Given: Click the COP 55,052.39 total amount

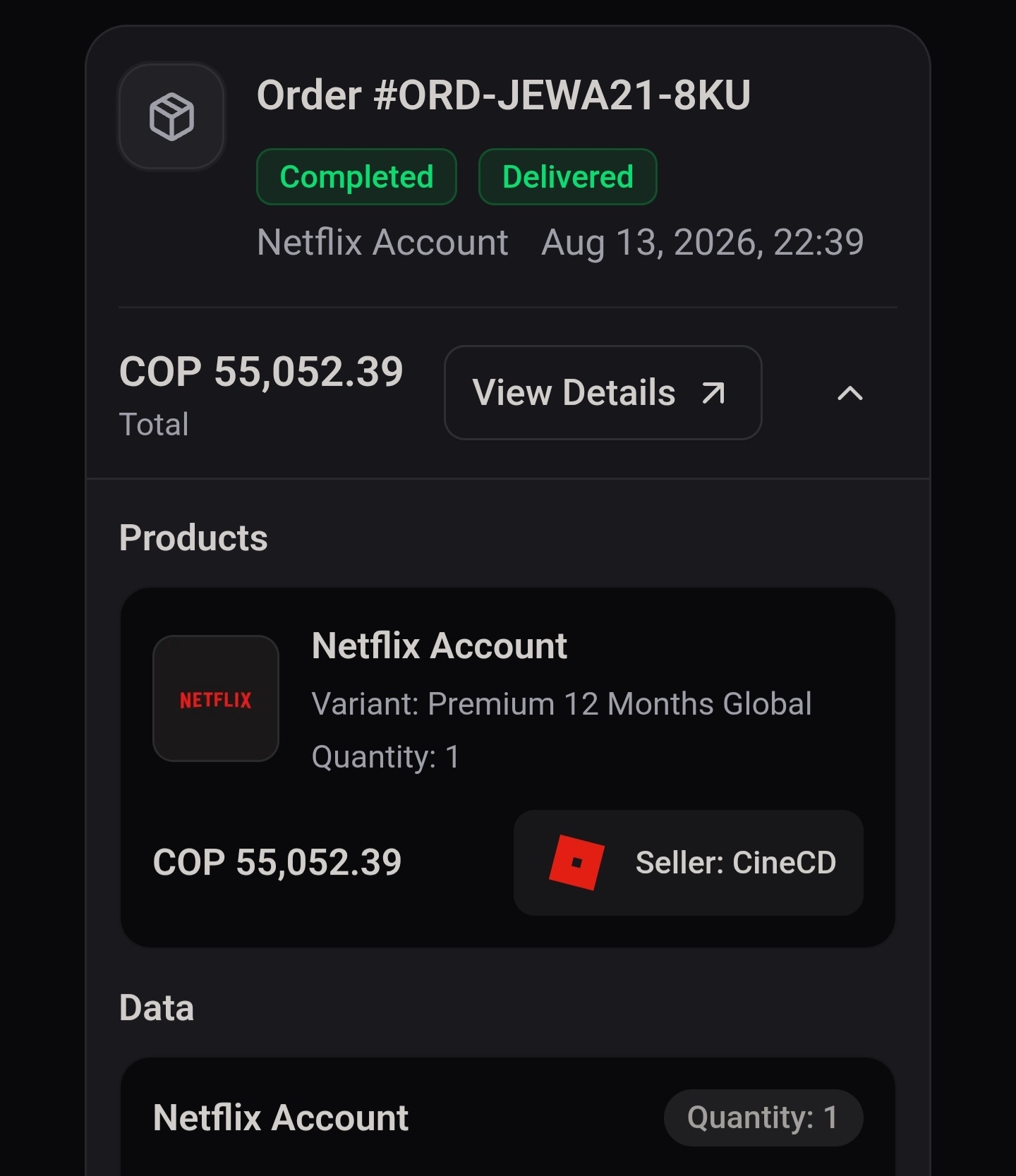Looking at the screenshot, I should [x=261, y=371].
